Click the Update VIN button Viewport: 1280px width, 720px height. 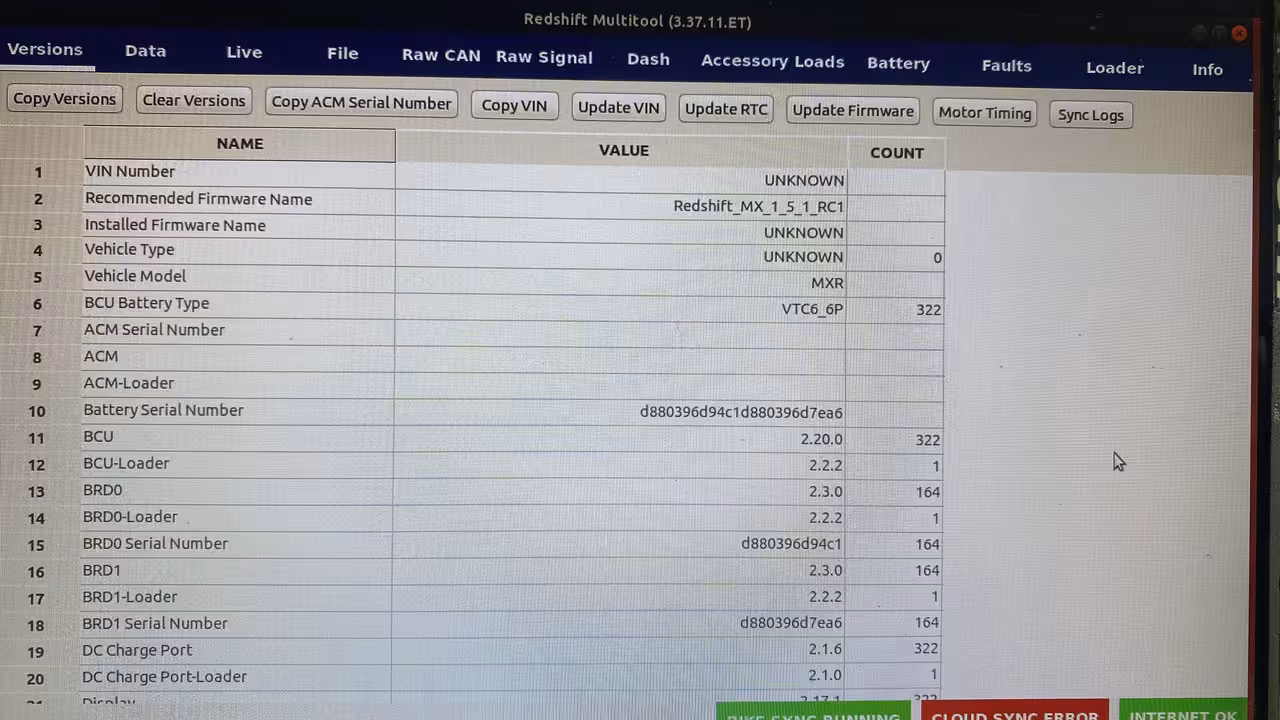619,107
